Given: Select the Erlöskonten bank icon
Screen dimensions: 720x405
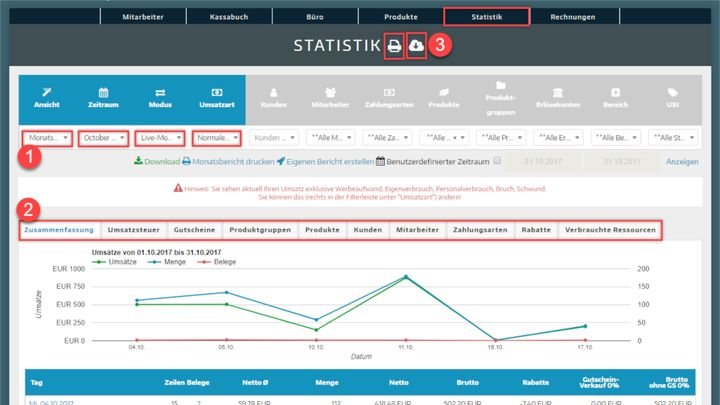Looking at the screenshot, I should (557, 92).
